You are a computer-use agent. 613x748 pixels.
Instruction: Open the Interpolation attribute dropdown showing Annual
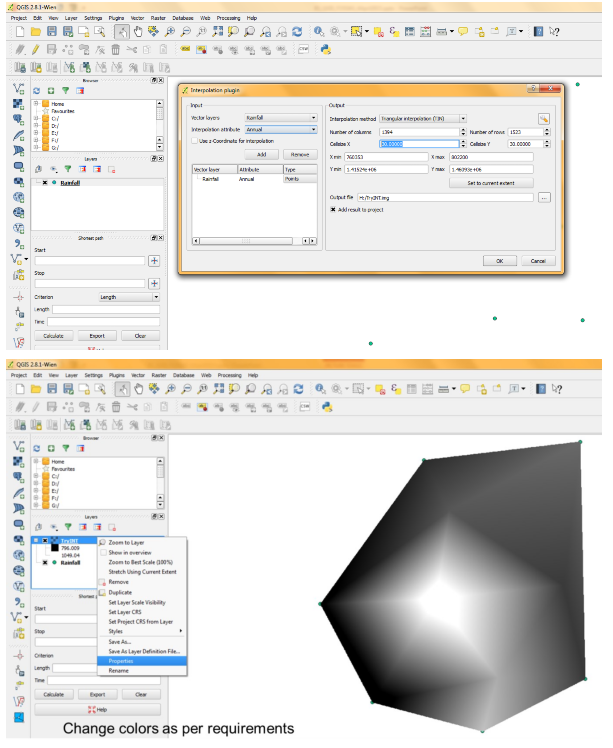click(281, 129)
